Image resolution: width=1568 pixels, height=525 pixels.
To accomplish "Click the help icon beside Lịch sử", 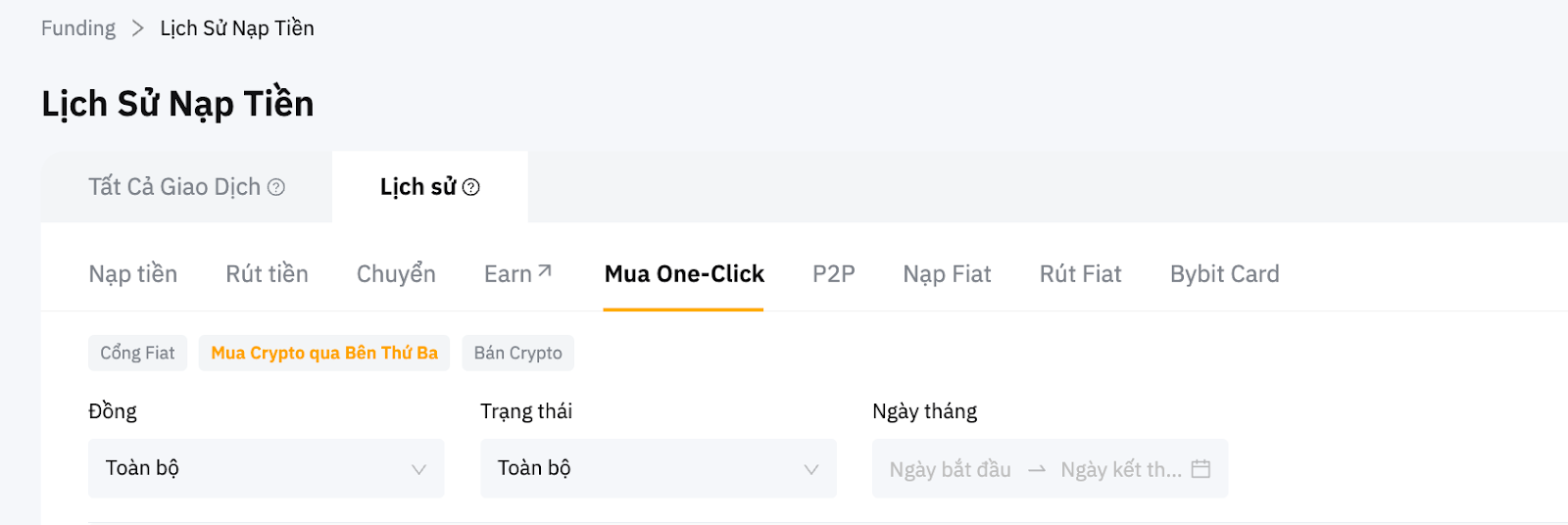I will click(471, 187).
